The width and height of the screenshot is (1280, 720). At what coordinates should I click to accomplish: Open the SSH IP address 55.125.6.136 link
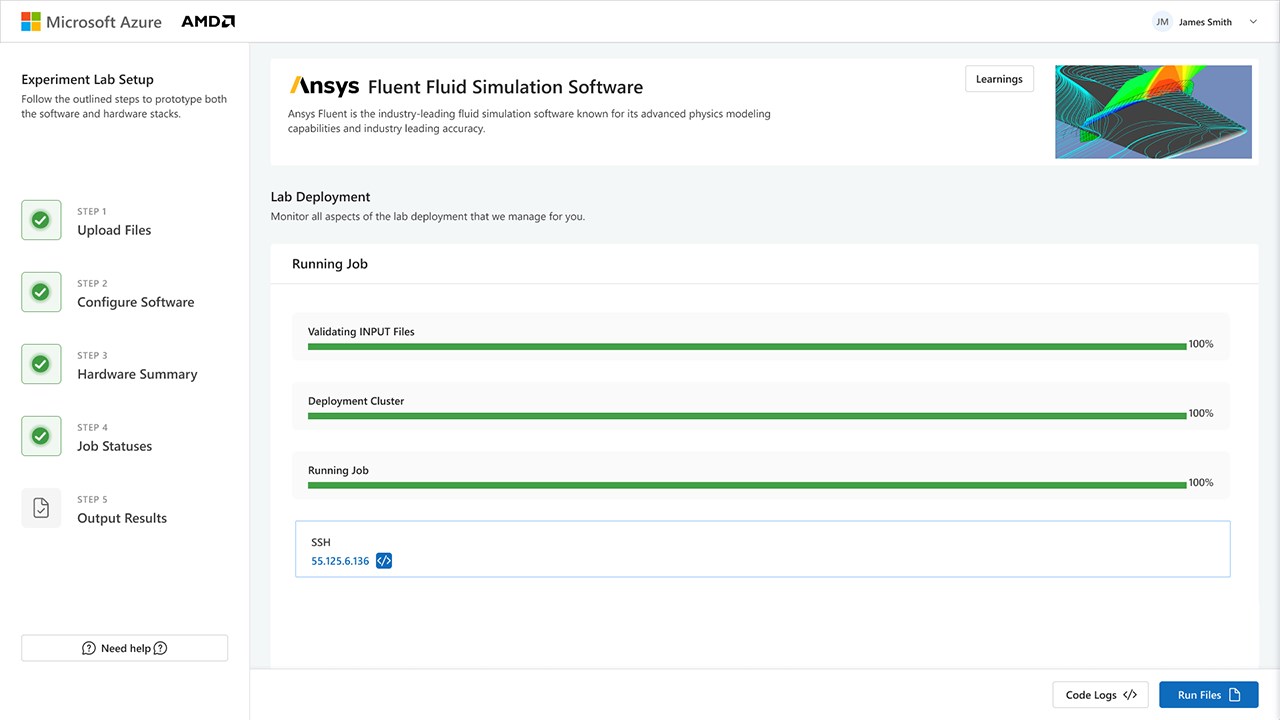coord(340,561)
